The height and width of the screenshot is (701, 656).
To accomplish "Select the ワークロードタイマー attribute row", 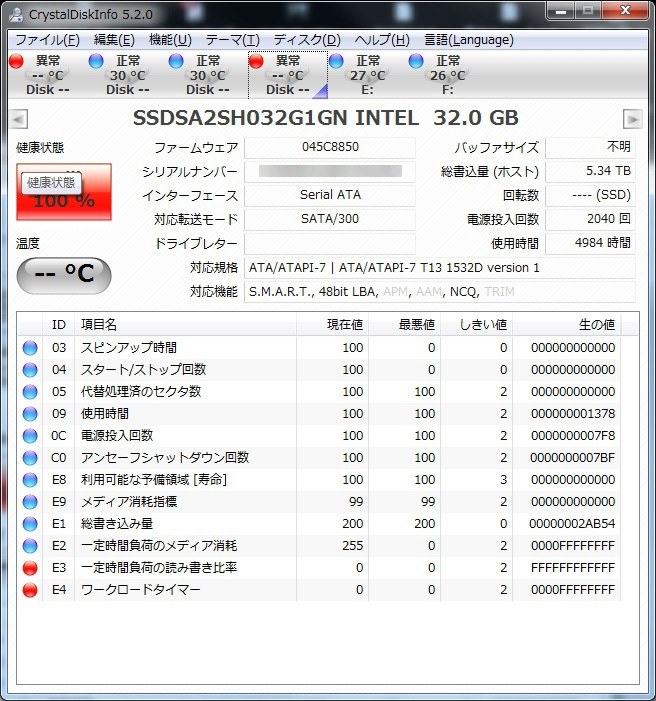I will click(319, 590).
